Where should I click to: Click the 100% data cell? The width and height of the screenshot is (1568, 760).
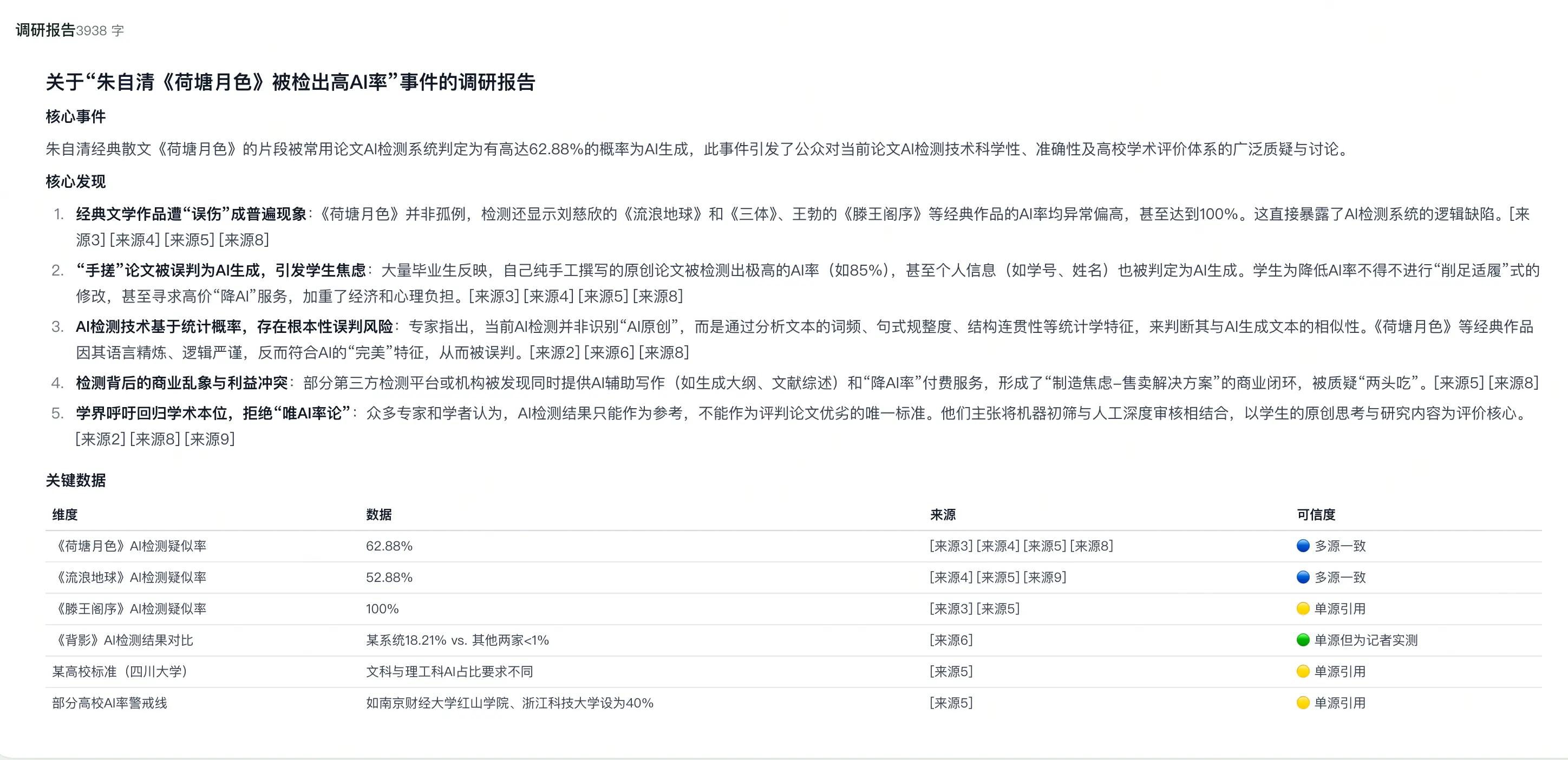point(382,608)
